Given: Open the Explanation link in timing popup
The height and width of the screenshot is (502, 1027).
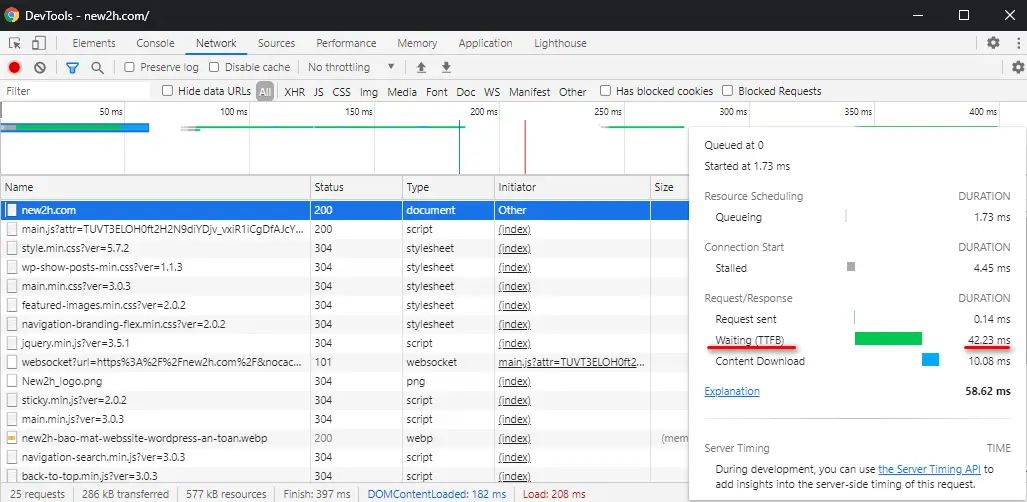Looking at the screenshot, I should [732, 391].
